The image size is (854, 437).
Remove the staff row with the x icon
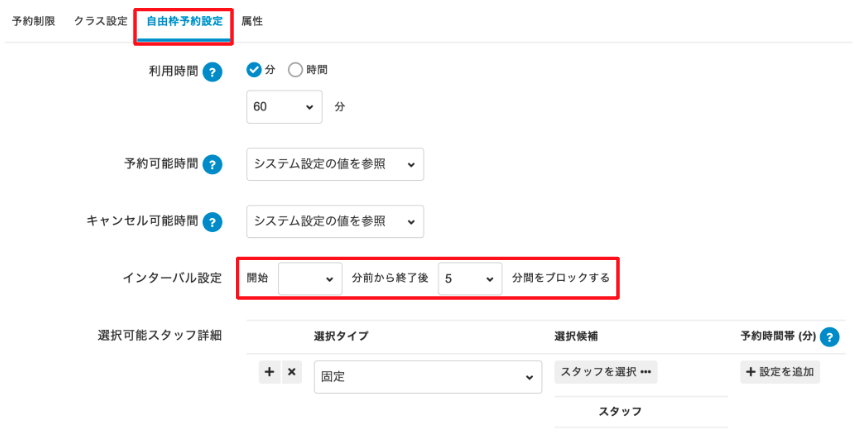[292, 372]
